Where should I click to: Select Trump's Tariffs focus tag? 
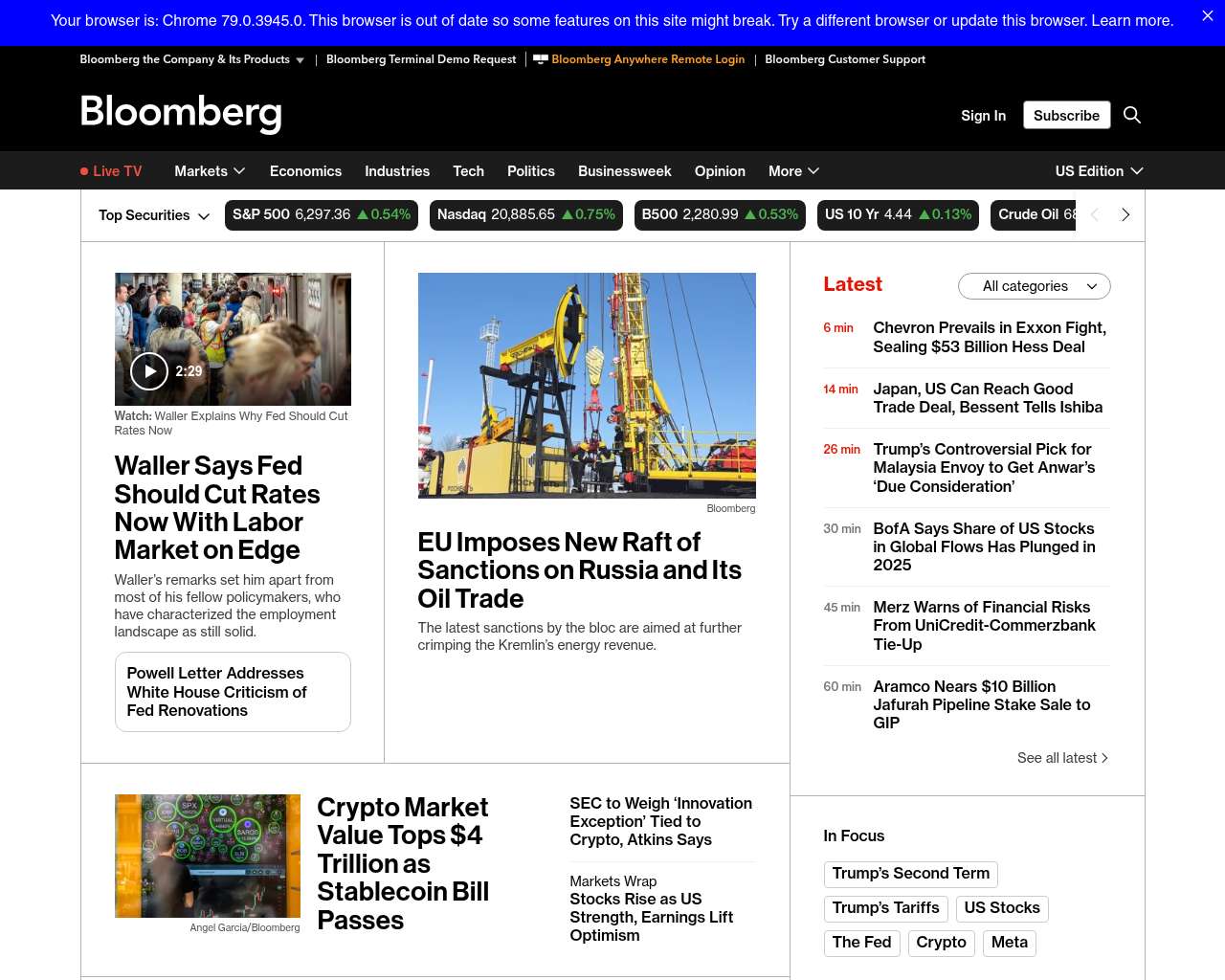pyautogui.click(x=886, y=908)
